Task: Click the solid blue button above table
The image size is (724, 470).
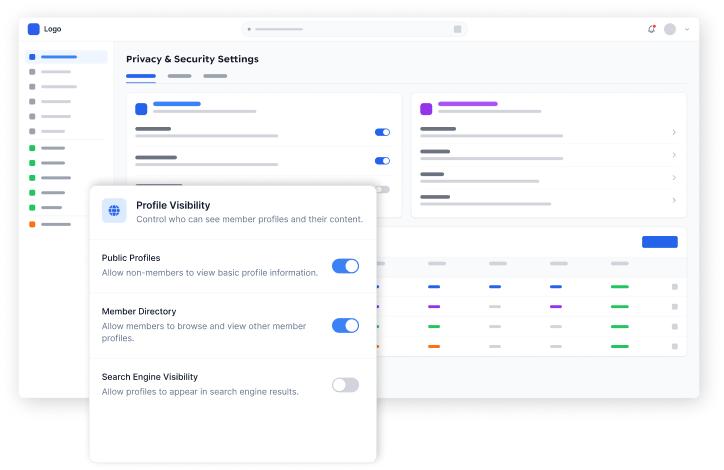Action: click(660, 242)
